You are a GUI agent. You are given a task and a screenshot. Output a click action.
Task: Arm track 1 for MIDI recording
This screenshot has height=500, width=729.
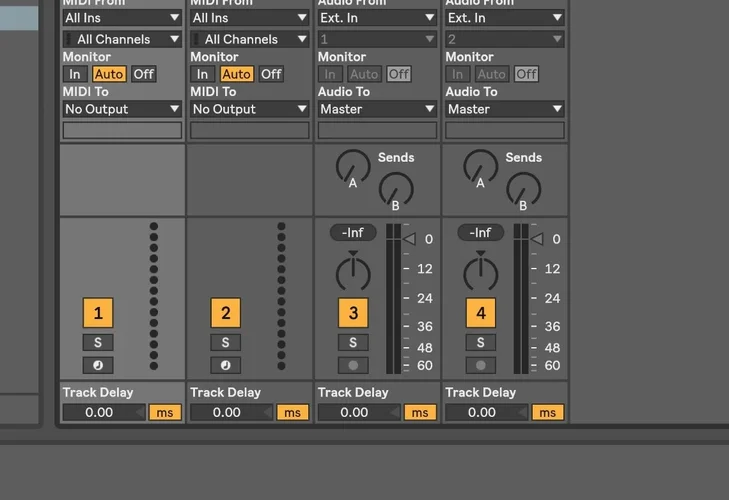(98, 365)
